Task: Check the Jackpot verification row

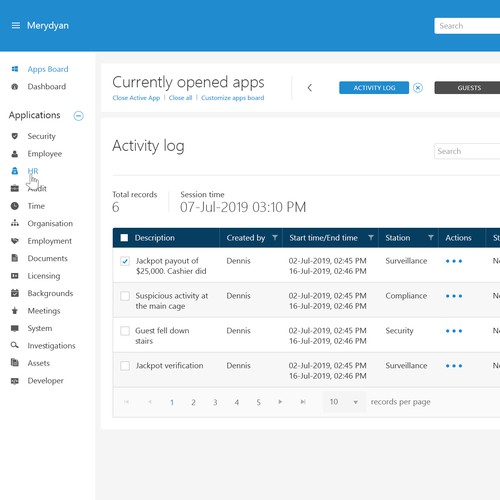Action: point(125,366)
